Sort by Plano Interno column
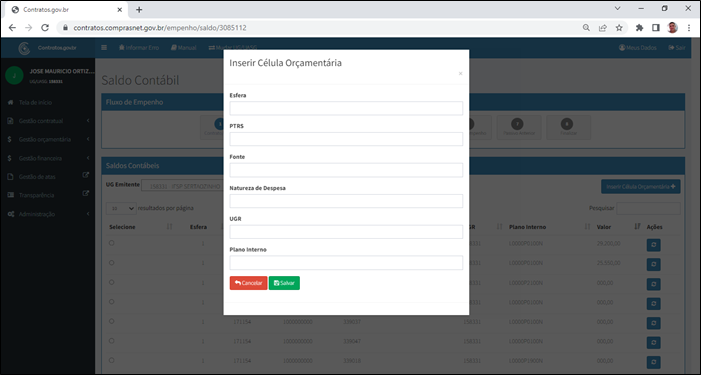This screenshot has width=701, height=375. point(549,227)
